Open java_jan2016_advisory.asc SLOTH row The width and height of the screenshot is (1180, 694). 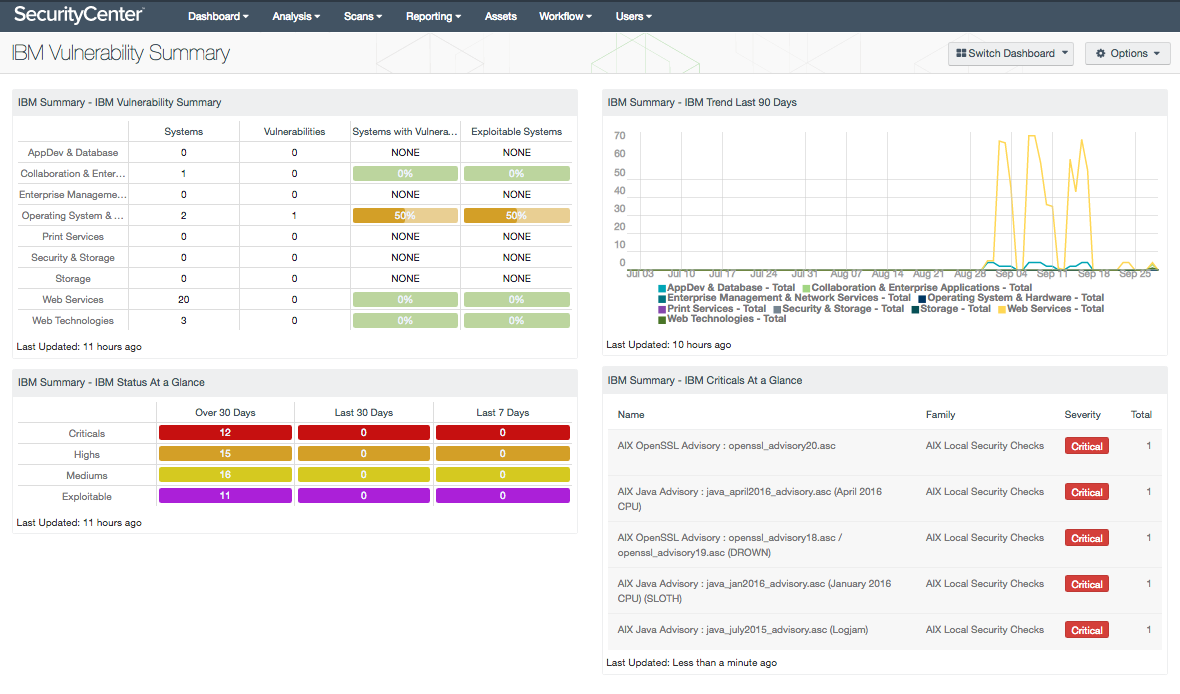coord(885,590)
